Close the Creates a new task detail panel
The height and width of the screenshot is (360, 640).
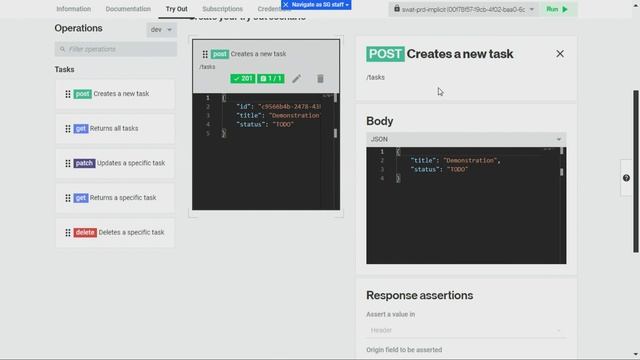[x=560, y=54]
